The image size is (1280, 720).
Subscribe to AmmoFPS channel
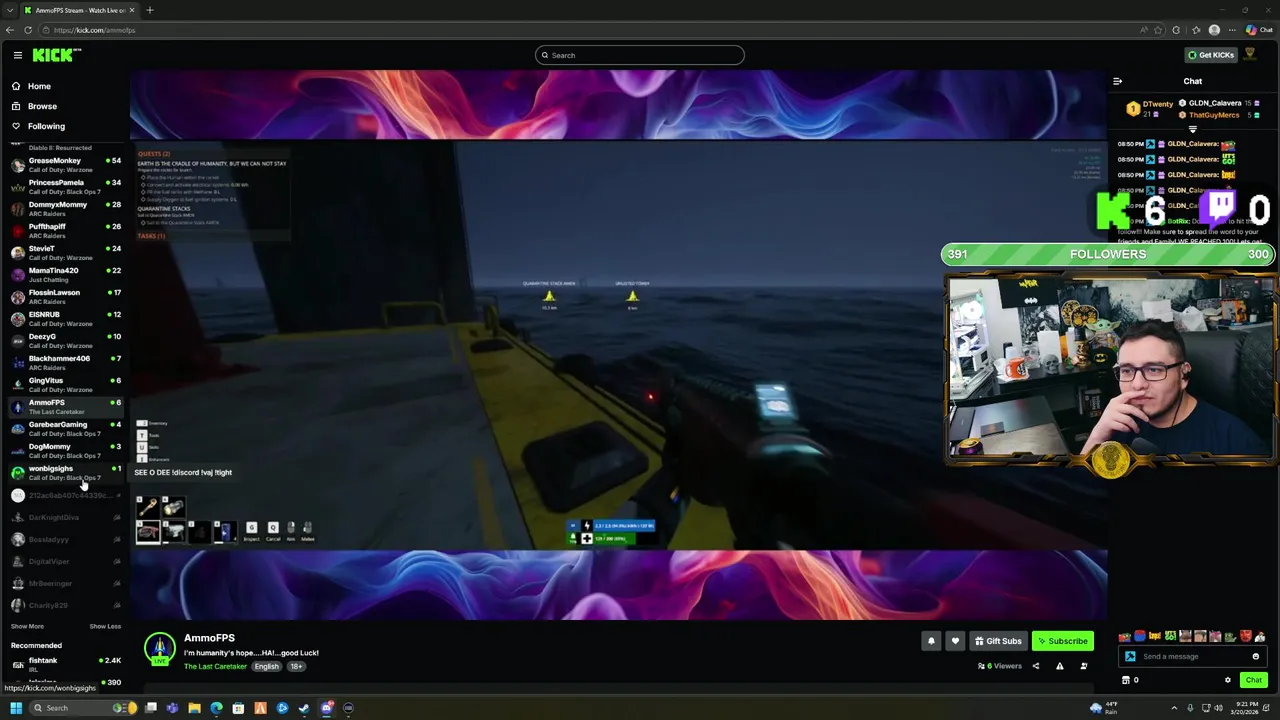[1062, 641]
